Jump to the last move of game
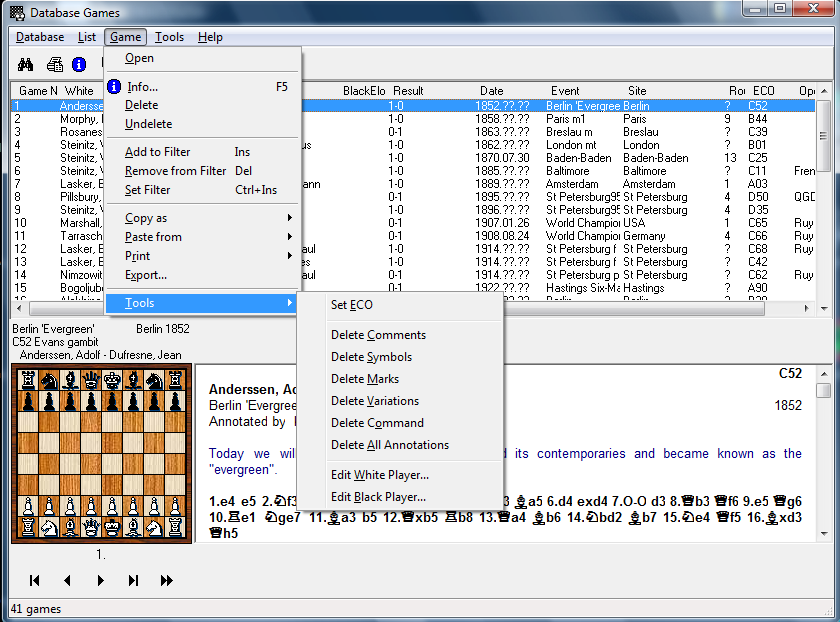This screenshot has width=840, height=622. [x=133, y=580]
